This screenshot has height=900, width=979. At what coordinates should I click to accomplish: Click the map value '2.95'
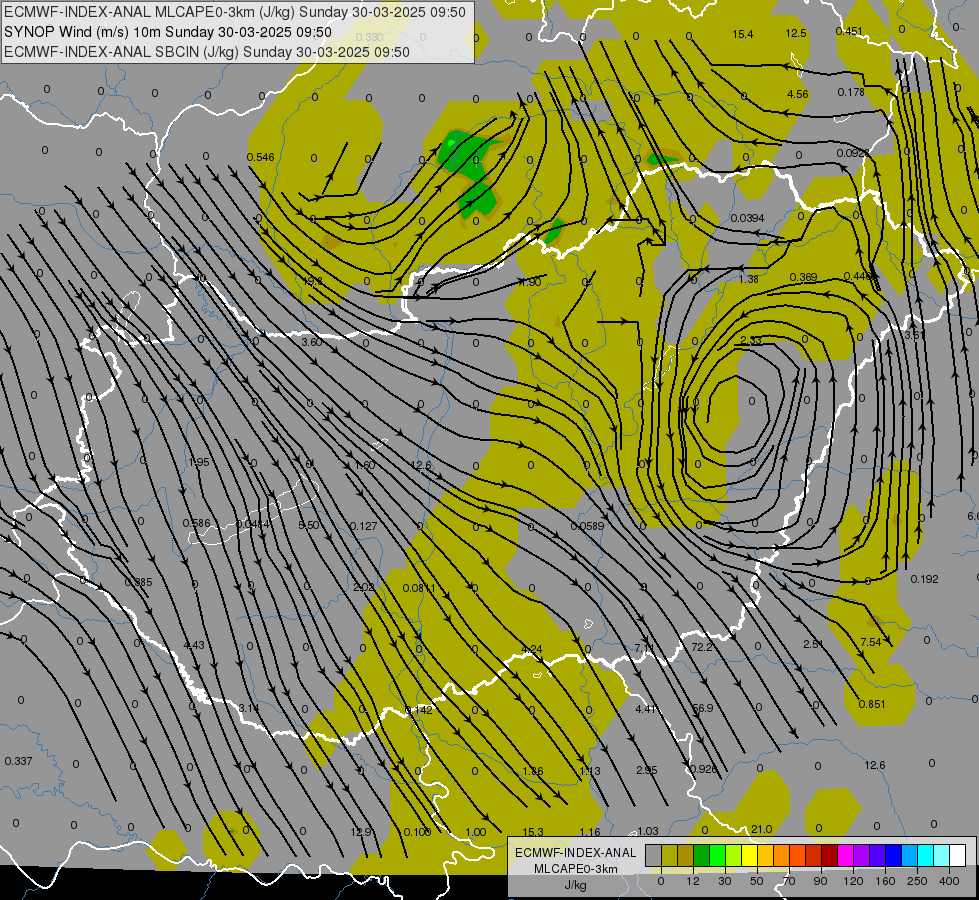(646, 770)
